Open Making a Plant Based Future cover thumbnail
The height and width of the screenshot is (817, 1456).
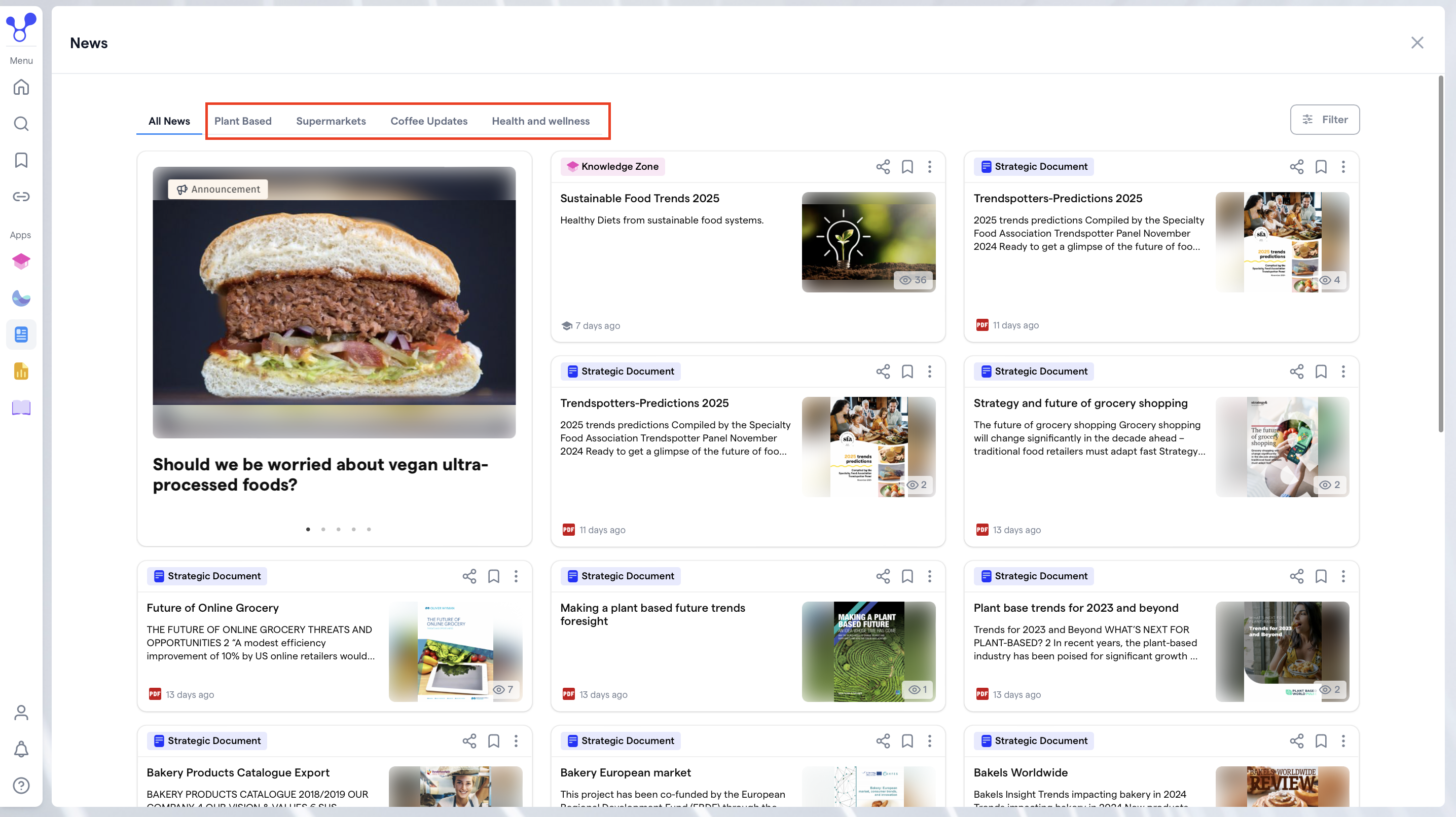tap(869, 651)
